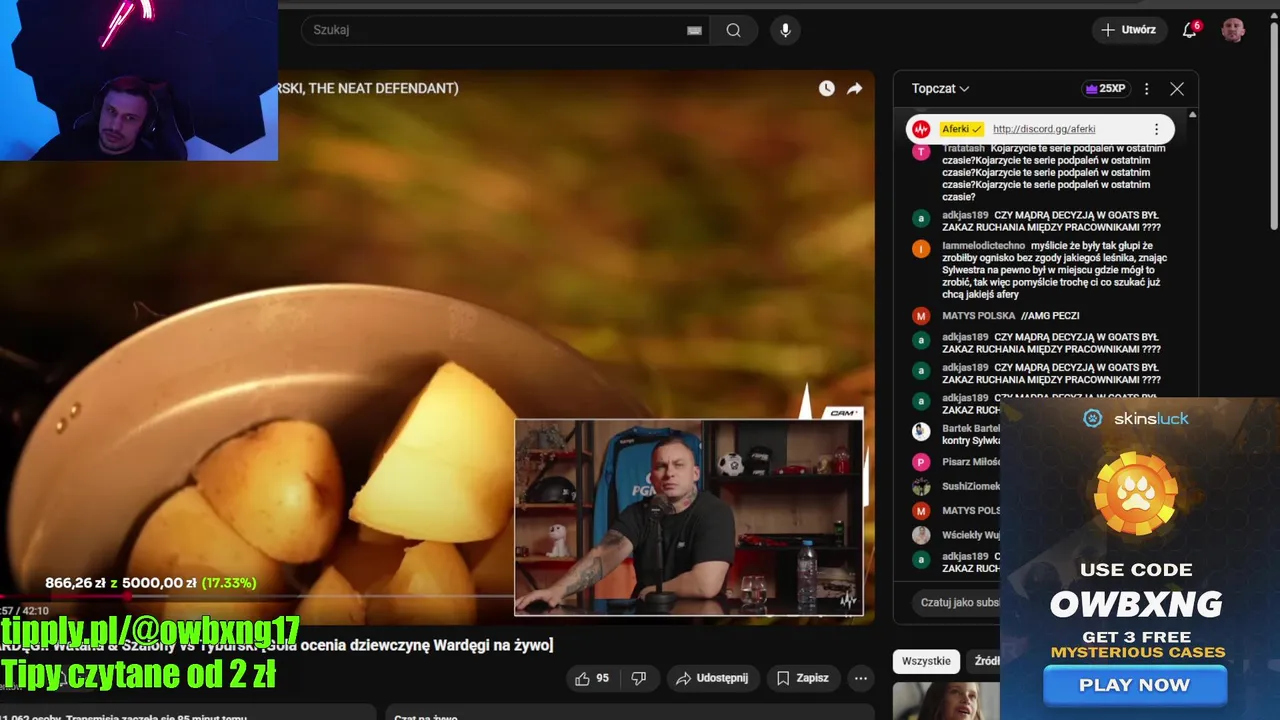Like the video with thumbs up

(x=590, y=678)
